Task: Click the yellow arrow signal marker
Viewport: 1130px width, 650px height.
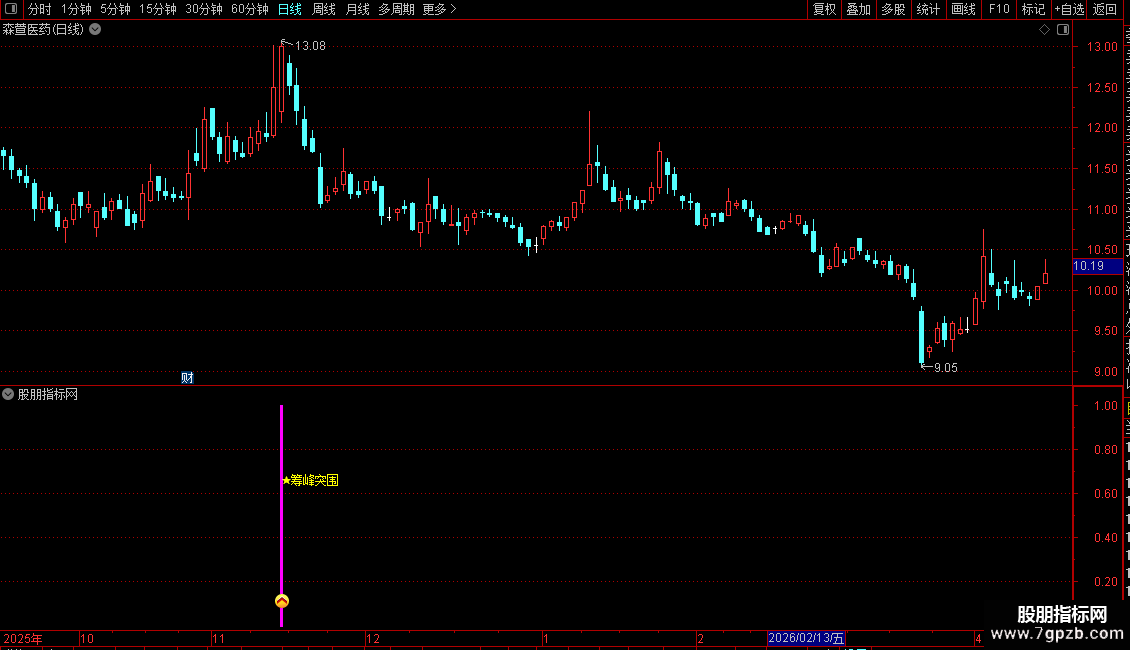Action: click(x=282, y=601)
